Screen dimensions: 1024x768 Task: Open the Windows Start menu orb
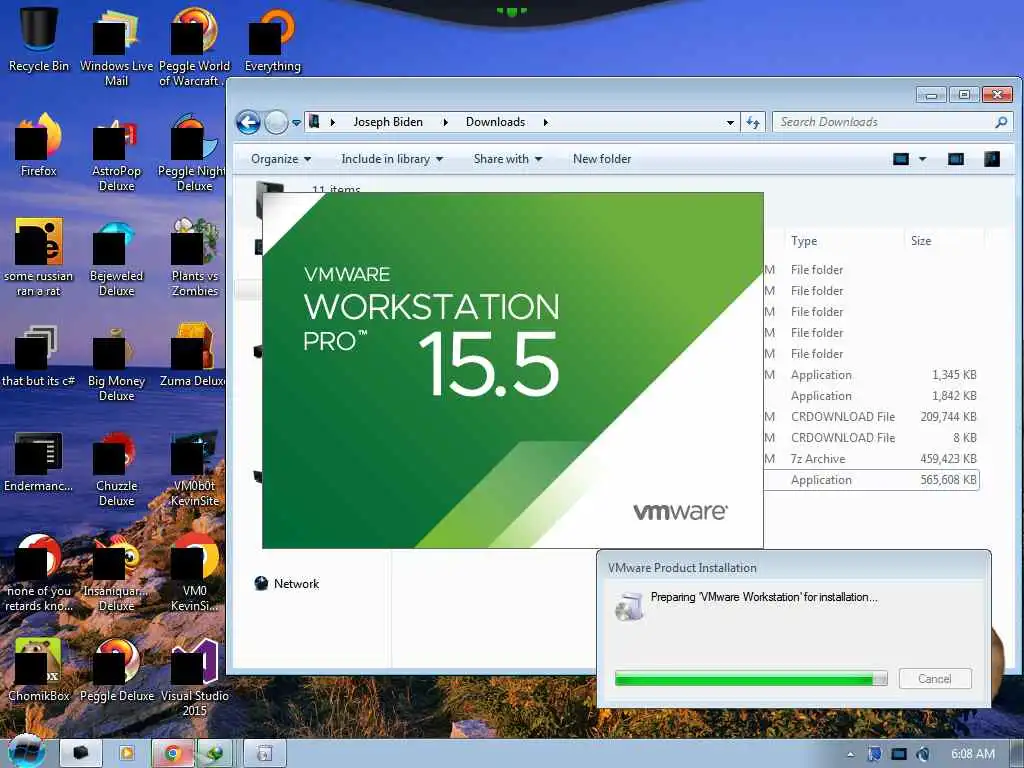tap(26, 752)
